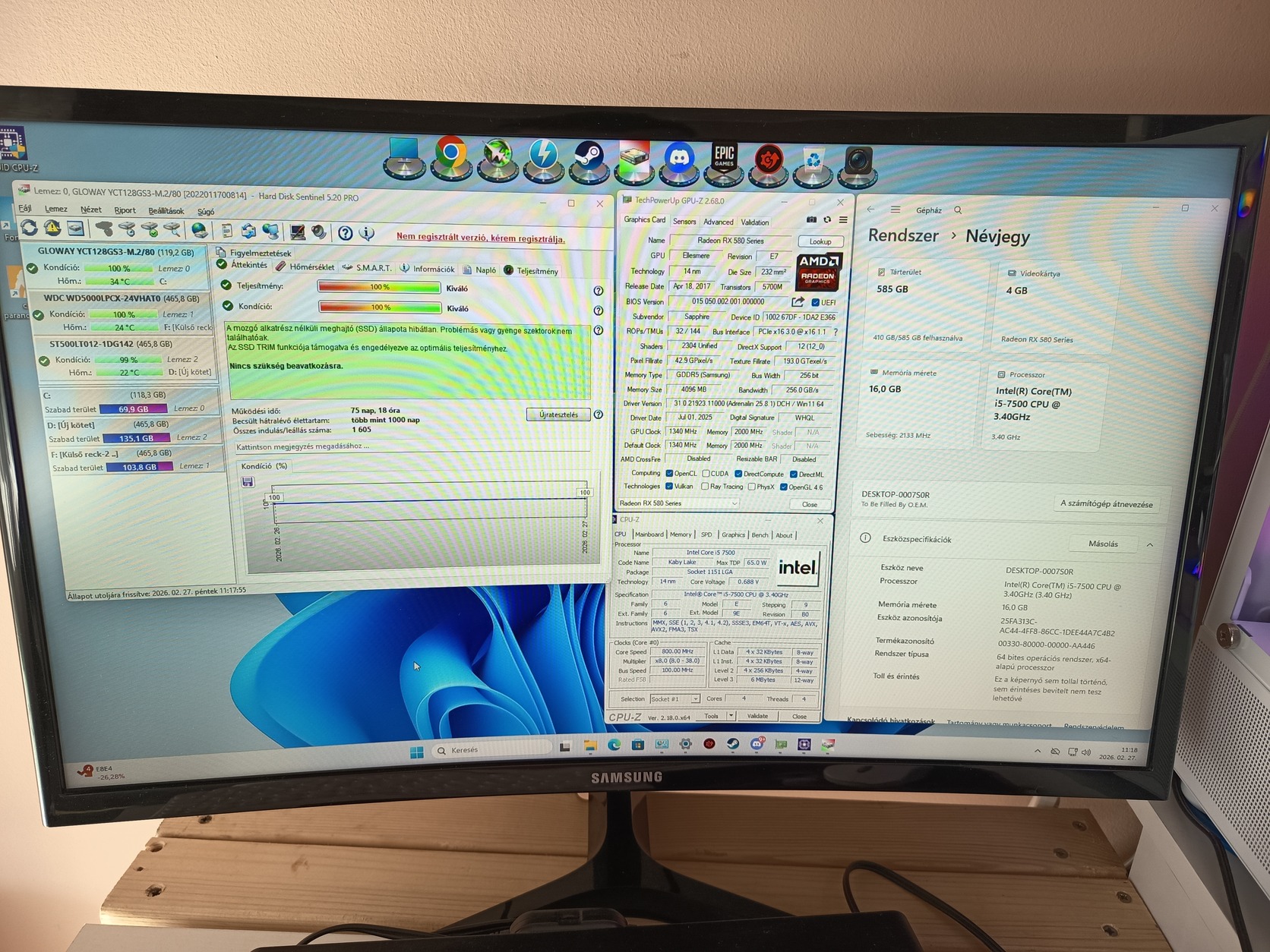This screenshot has width=1270, height=952.
Task: Open the globe icon in Hard Disk Sentinel toolbar
Action: coord(200,230)
